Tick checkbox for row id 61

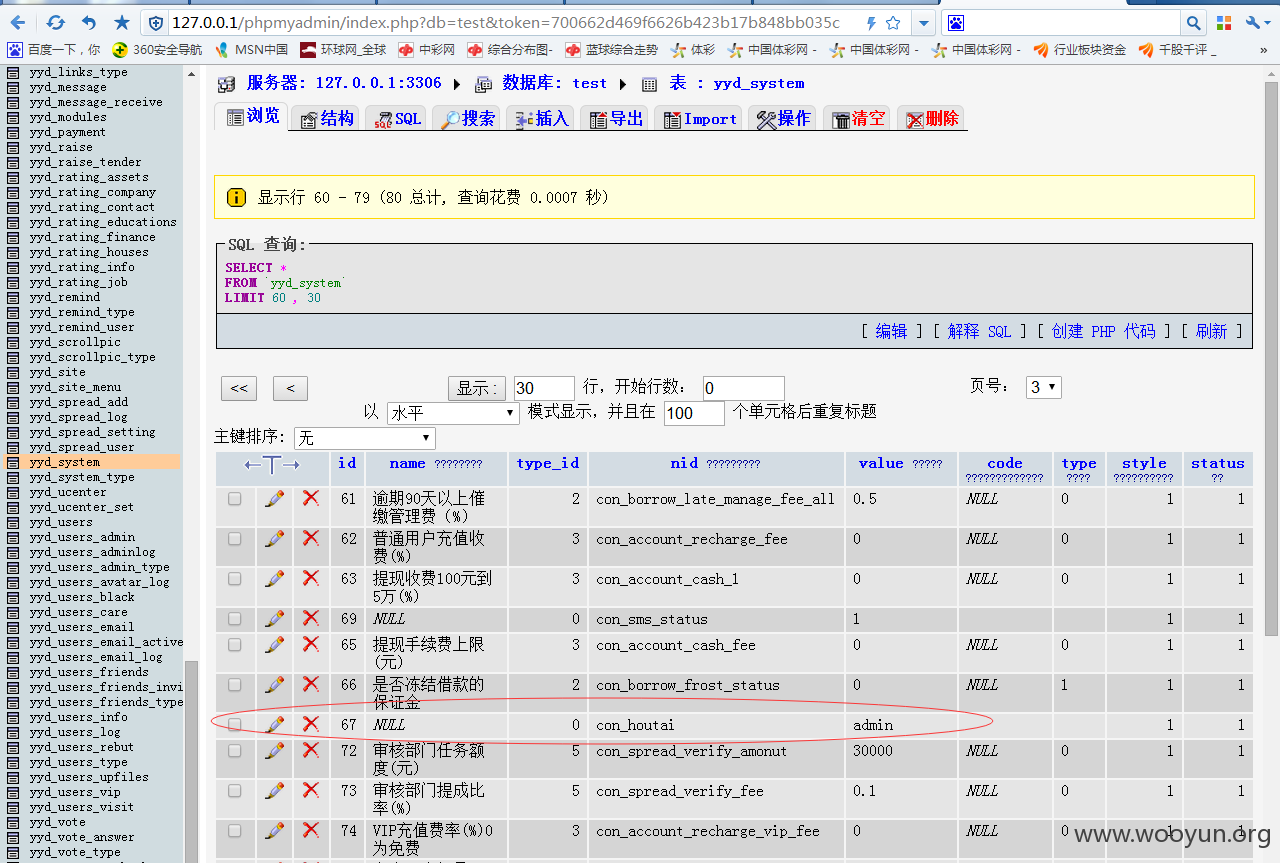tap(234, 498)
